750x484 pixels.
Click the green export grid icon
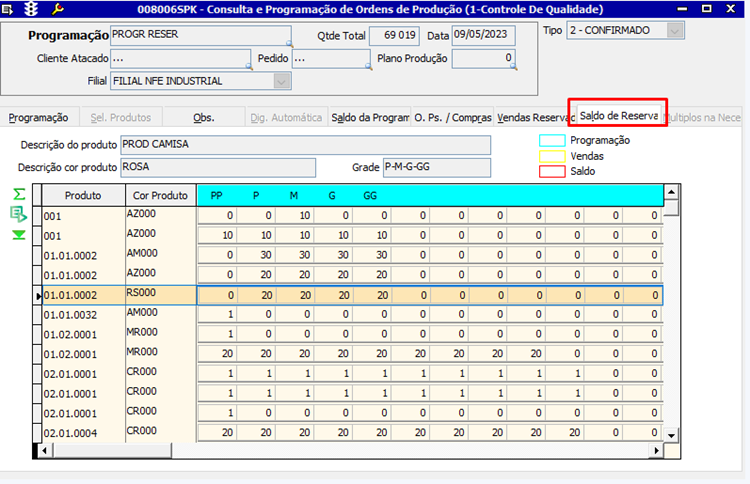[18, 214]
